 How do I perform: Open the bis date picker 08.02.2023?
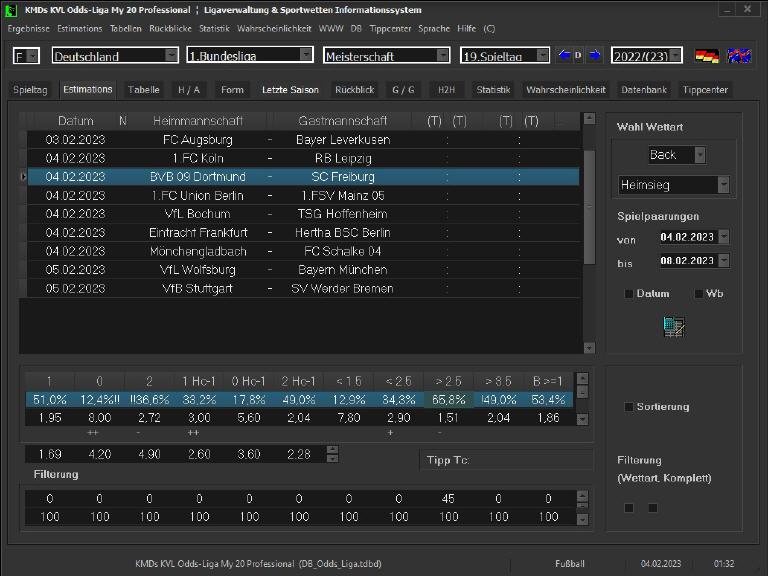(x=724, y=261)
